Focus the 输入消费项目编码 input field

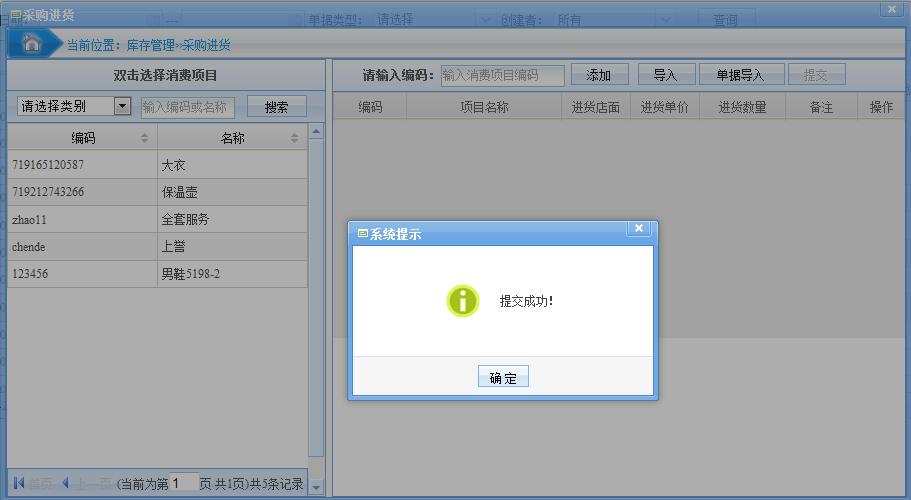[502, 75]
